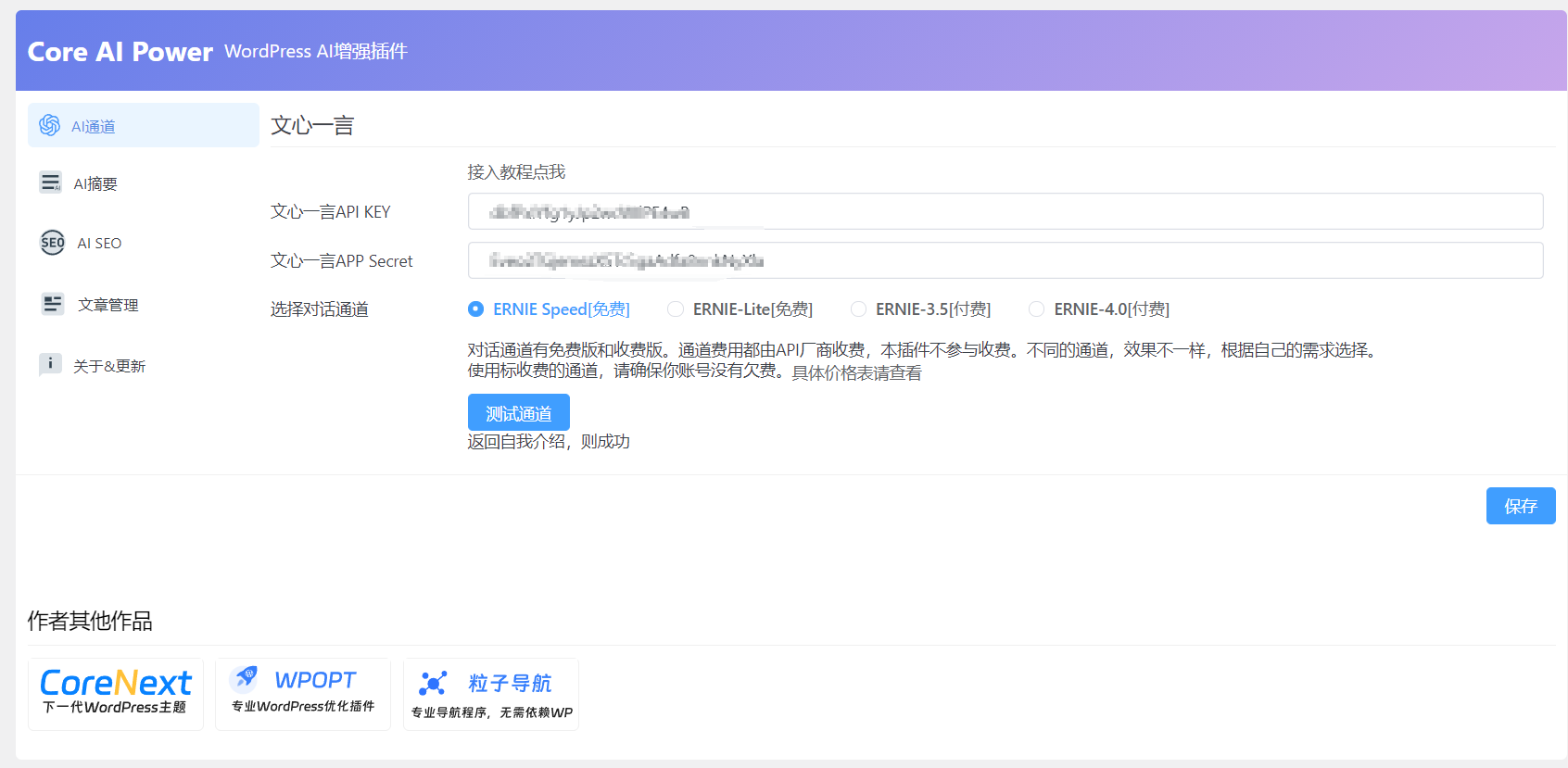Open the AI通道 sidebar tab
This screenshot has height=768, width=1568.
click(144, 125)
